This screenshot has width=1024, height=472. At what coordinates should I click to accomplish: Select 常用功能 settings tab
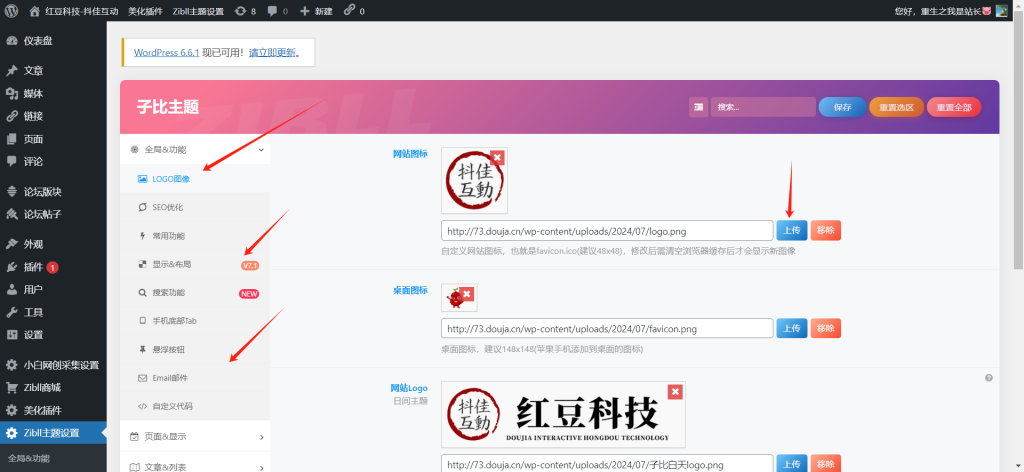pos(195,236)
